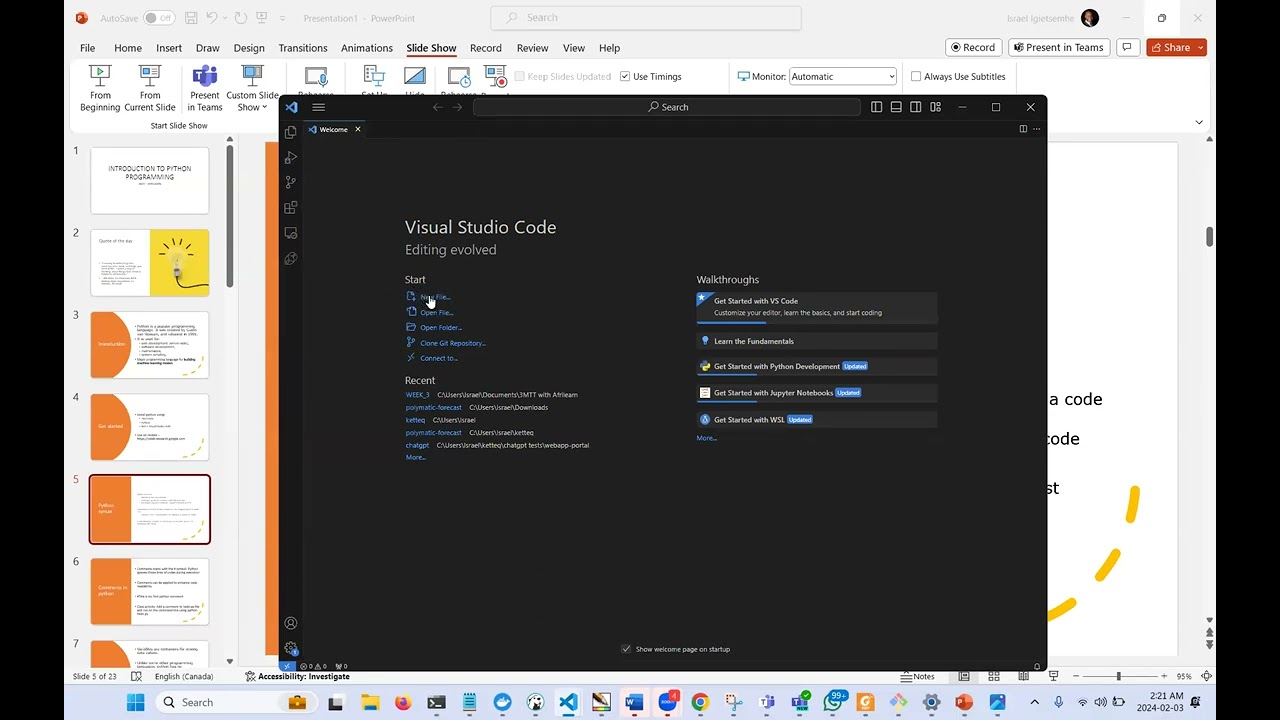Open the Manage gear in VS Code
The height and width of the screenshot is (720, 1280).
point(290,648)
